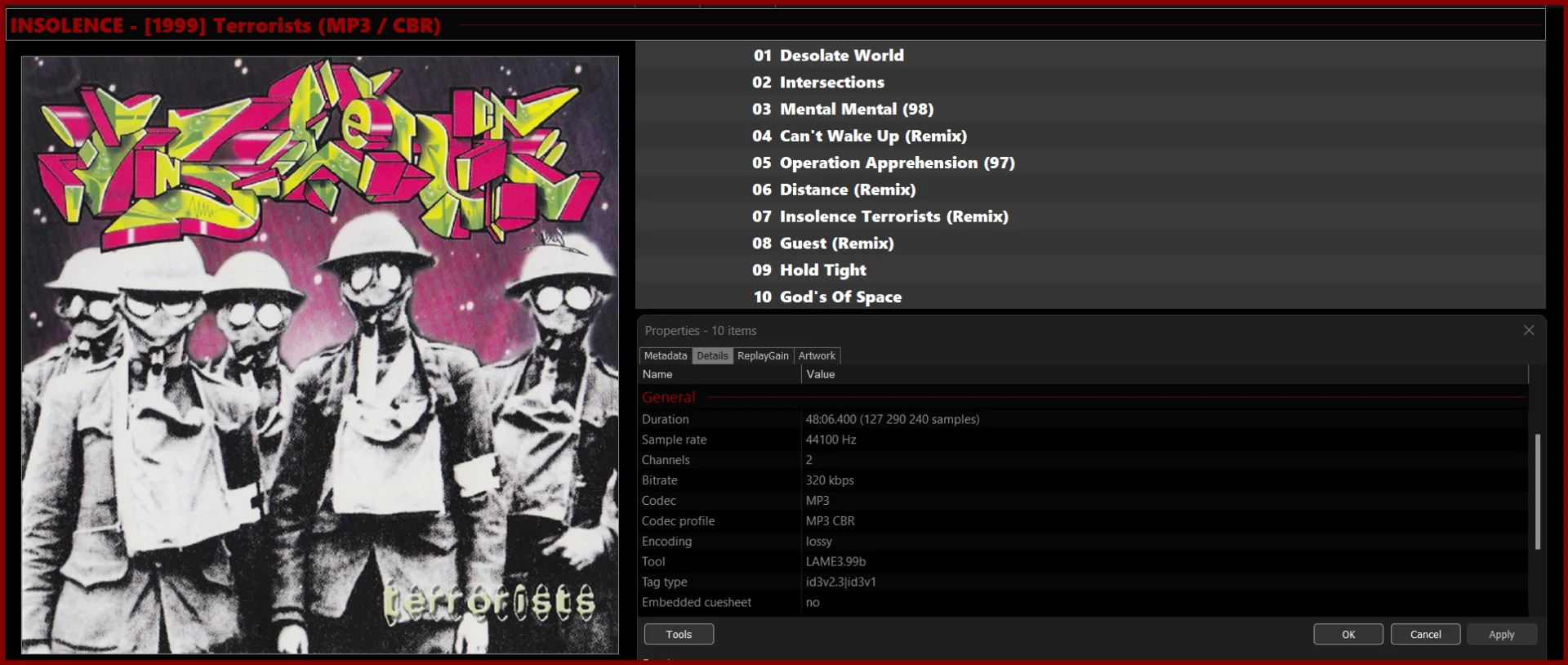The height and width of the screenshot is (665, 1568).
Task: Cancel the Properties dialog
Action: click(x=1426, y=634)
